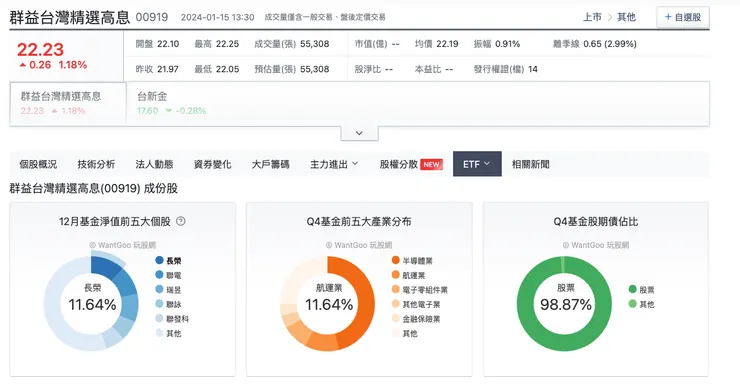Screen dimensions: 740x389
Task: Expand the ETF dropdown tab
Action: (477, 164)
